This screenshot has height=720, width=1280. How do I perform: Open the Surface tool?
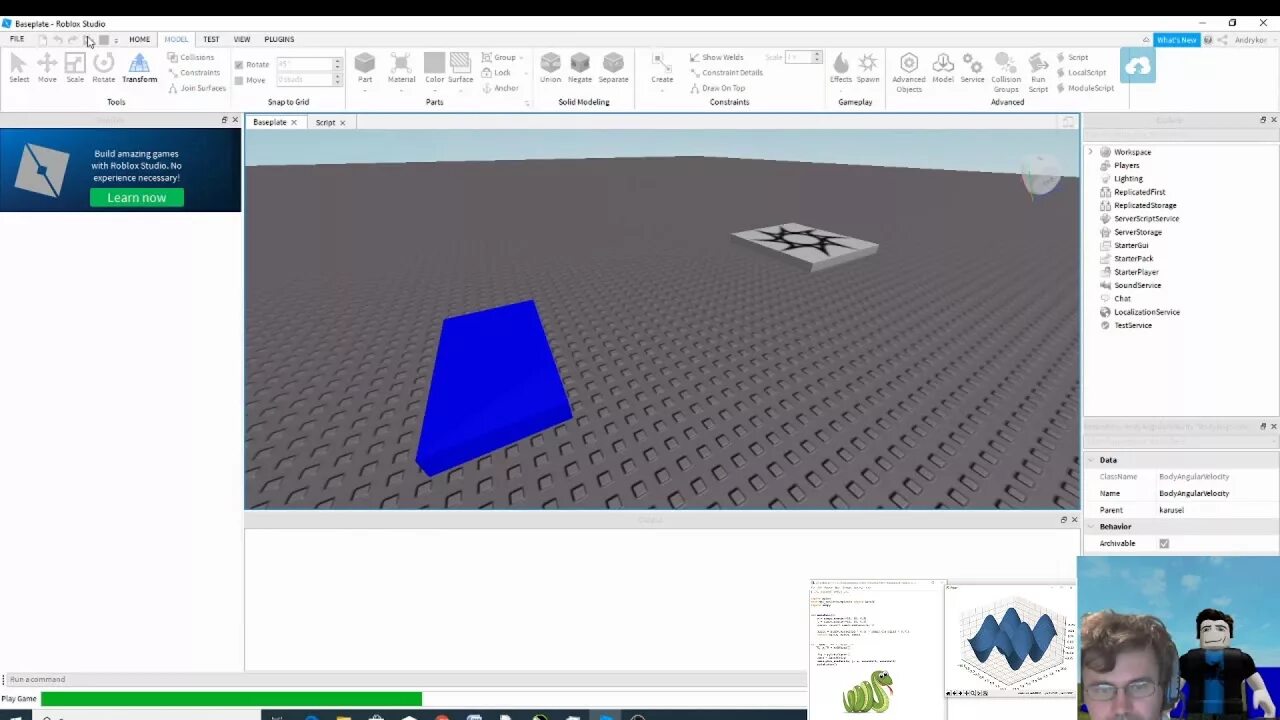point(460,68)
